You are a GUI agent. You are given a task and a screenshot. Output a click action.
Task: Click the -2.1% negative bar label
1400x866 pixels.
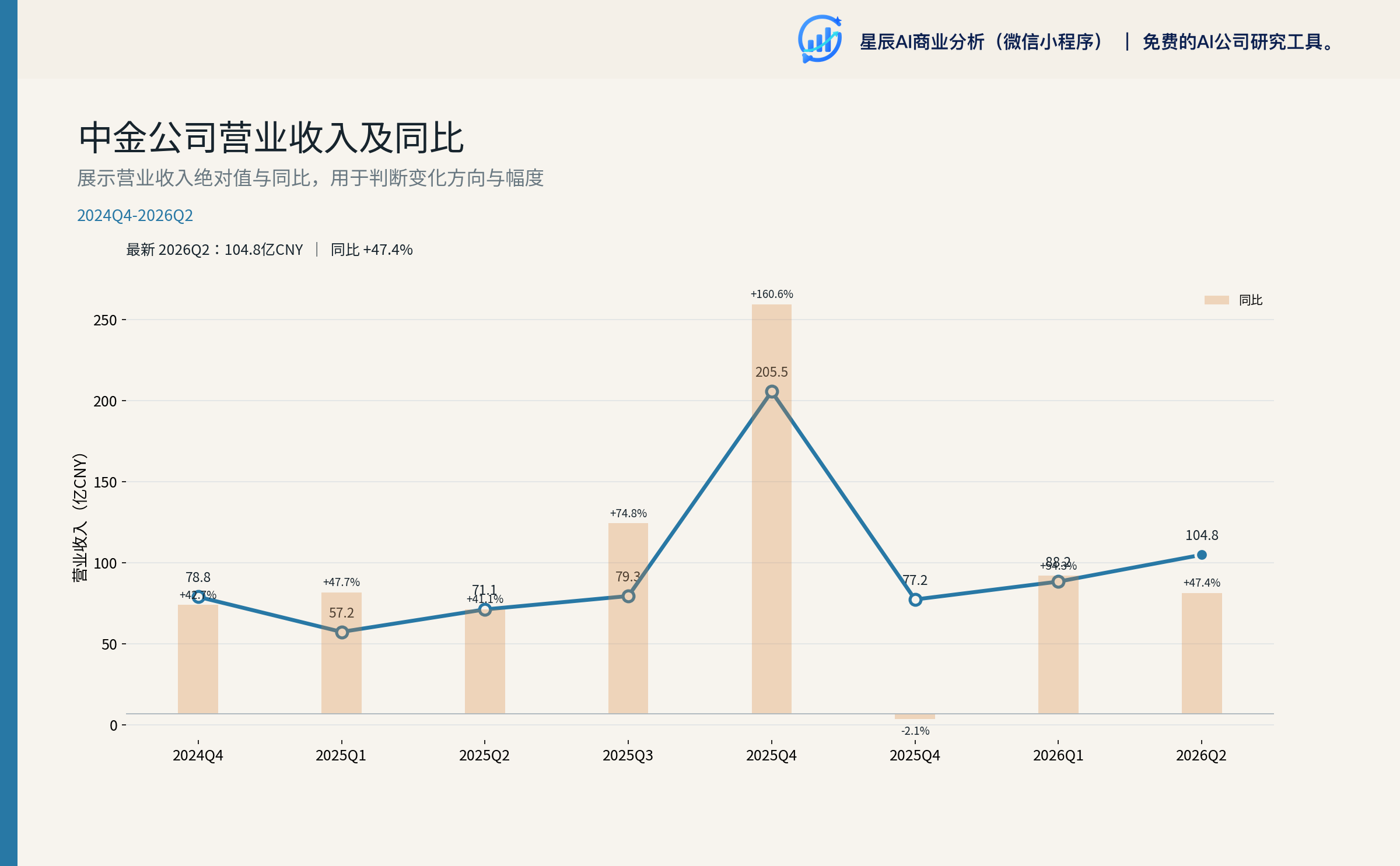click(915, 731)
